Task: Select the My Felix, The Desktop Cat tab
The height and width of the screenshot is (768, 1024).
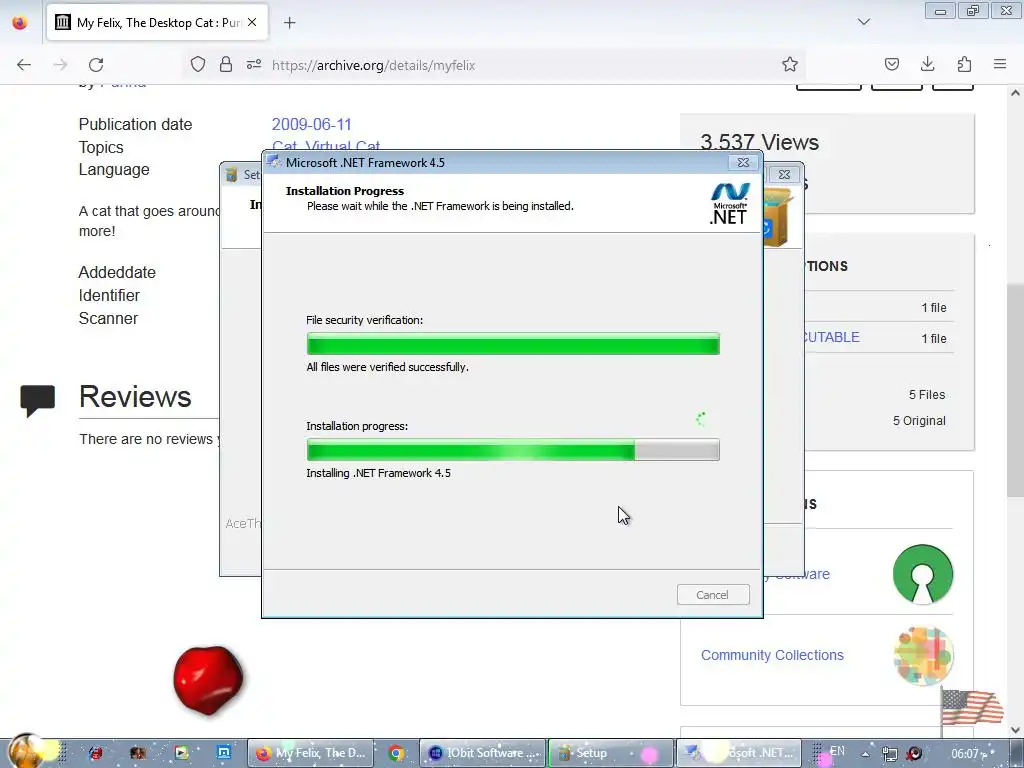Action: click(x=157, y=22)
